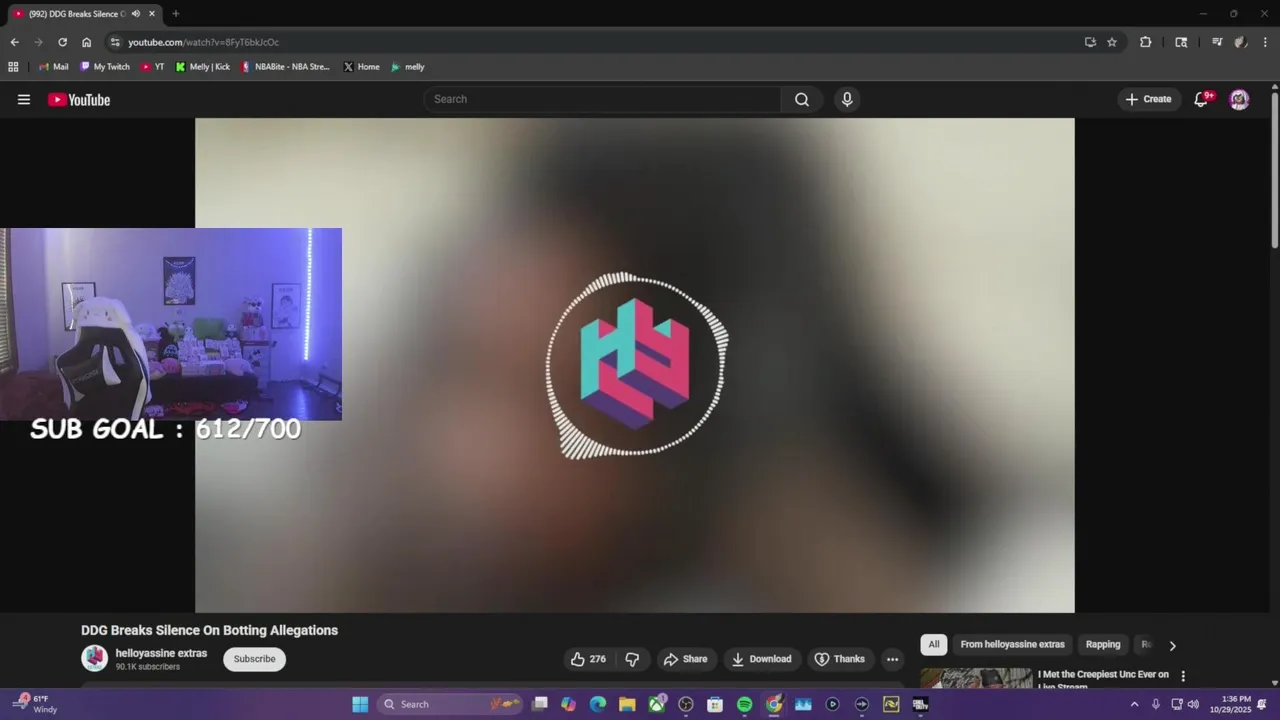Open browser extensions puzzle icon
1280x720 pixels.
(x=1146, y=42)
